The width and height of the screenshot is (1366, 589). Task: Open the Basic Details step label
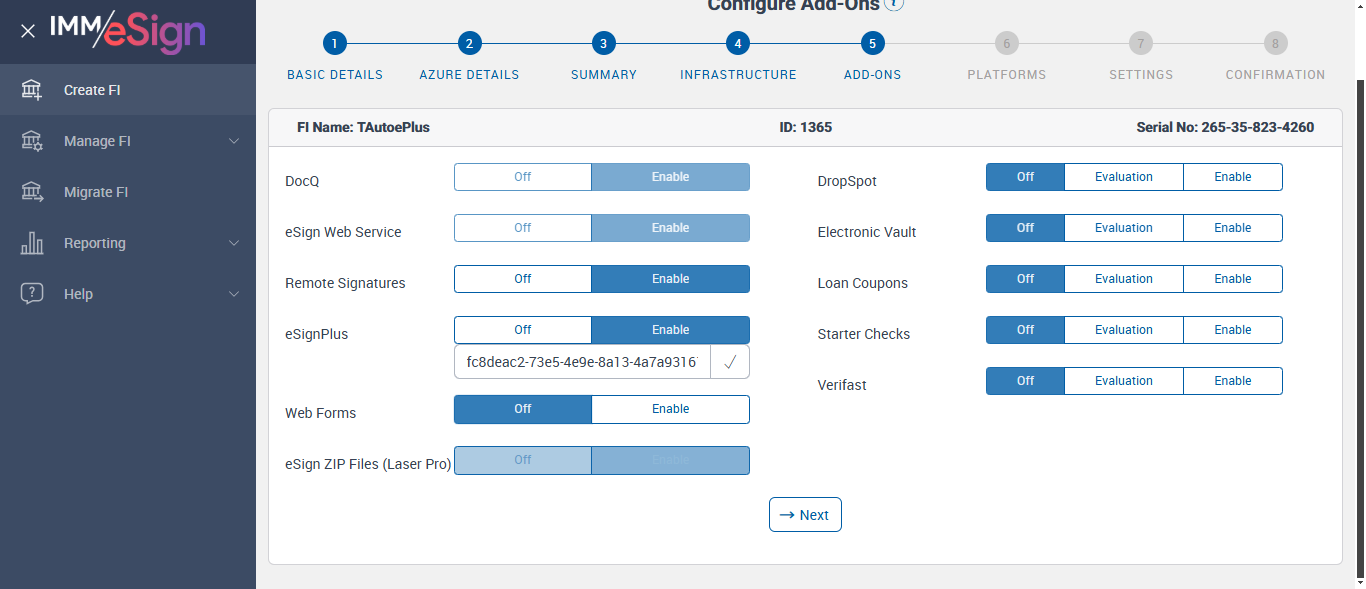(335, 75)
